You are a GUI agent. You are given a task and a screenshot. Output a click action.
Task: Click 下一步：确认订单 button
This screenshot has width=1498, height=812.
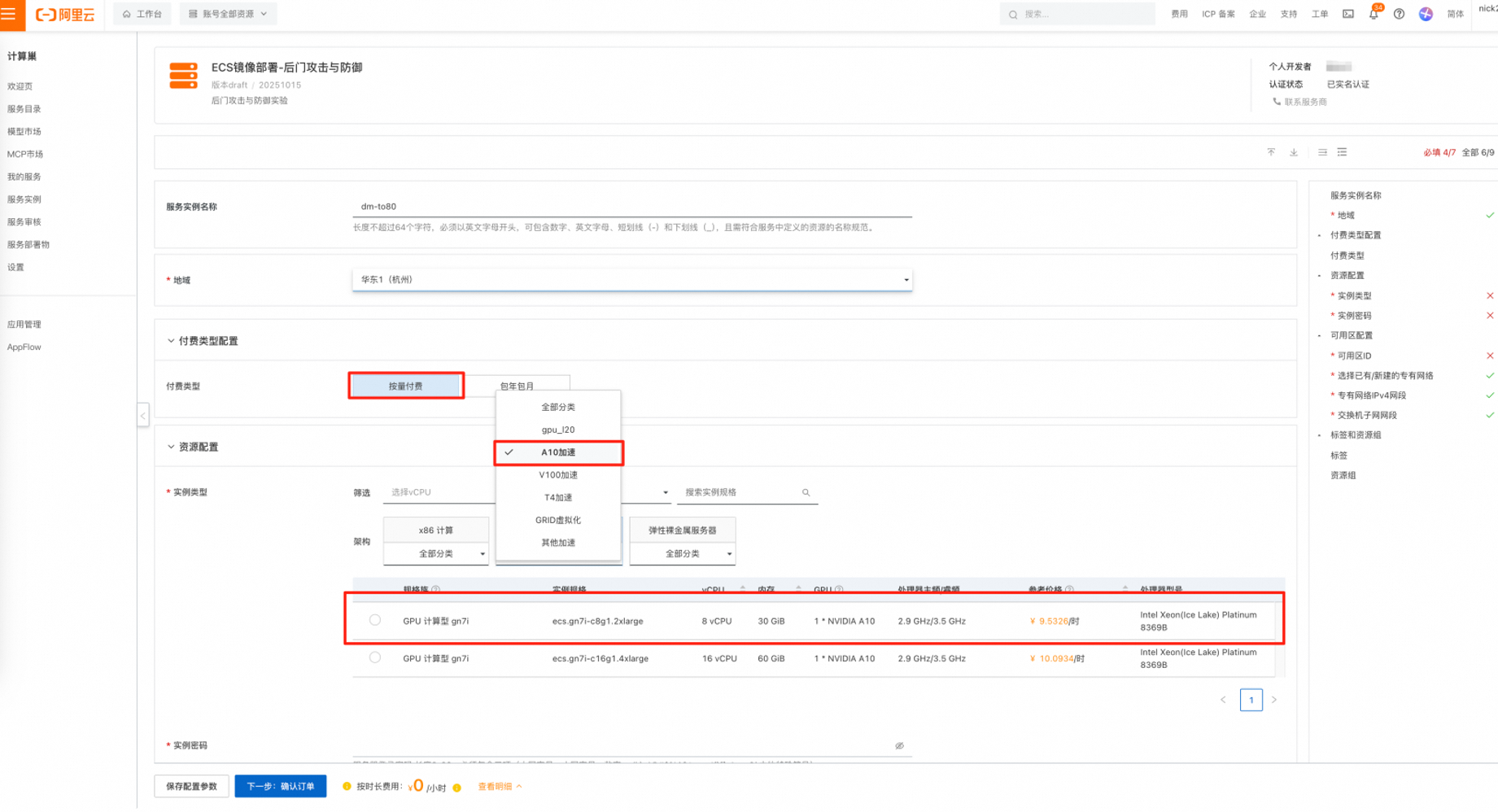coord(281,786)
